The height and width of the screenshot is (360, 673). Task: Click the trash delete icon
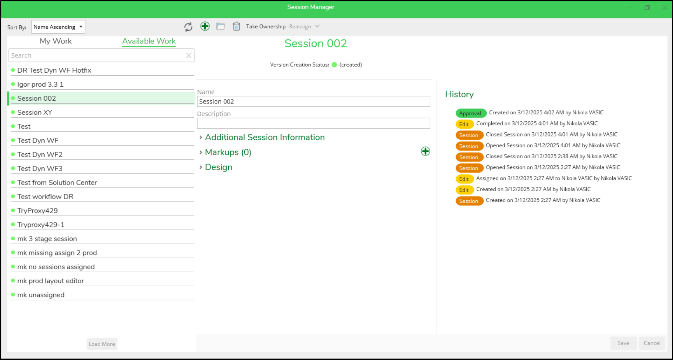point(236,27)
